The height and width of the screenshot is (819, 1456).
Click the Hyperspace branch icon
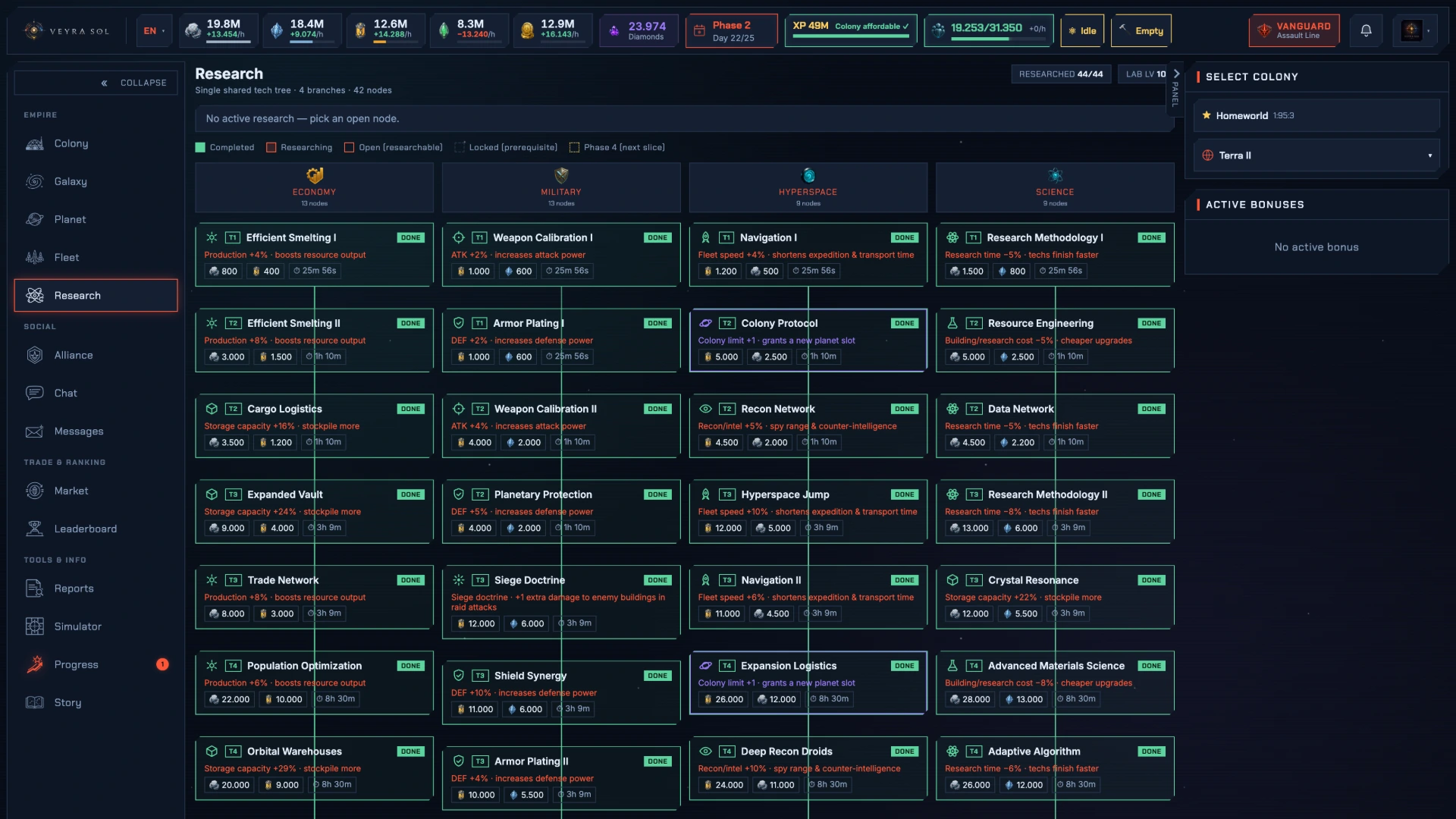[x=808, y=176]
